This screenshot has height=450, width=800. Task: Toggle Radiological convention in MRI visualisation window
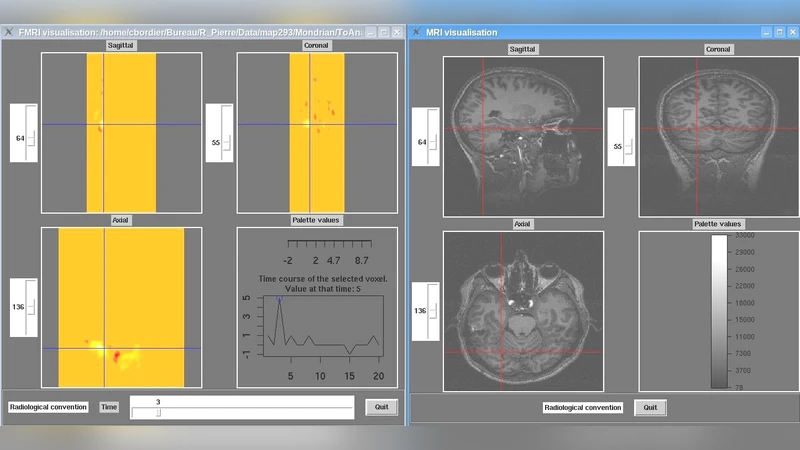pyautogui.click(x=583, y=408)
